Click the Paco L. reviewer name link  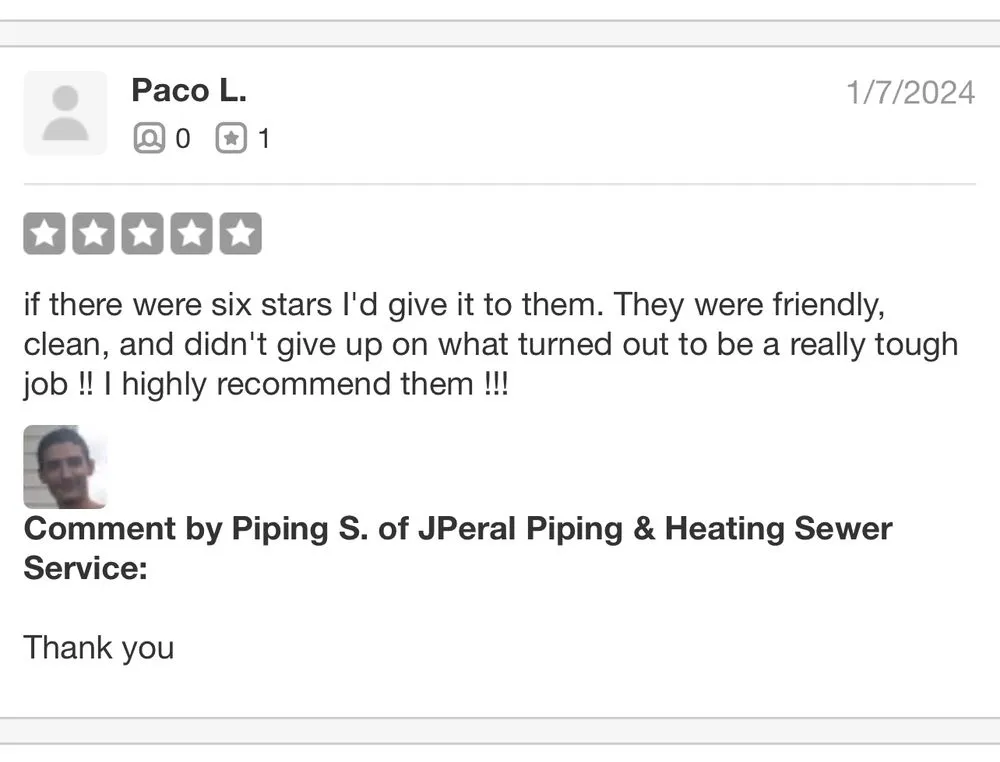pyautogui.click(x=189, y=91)
